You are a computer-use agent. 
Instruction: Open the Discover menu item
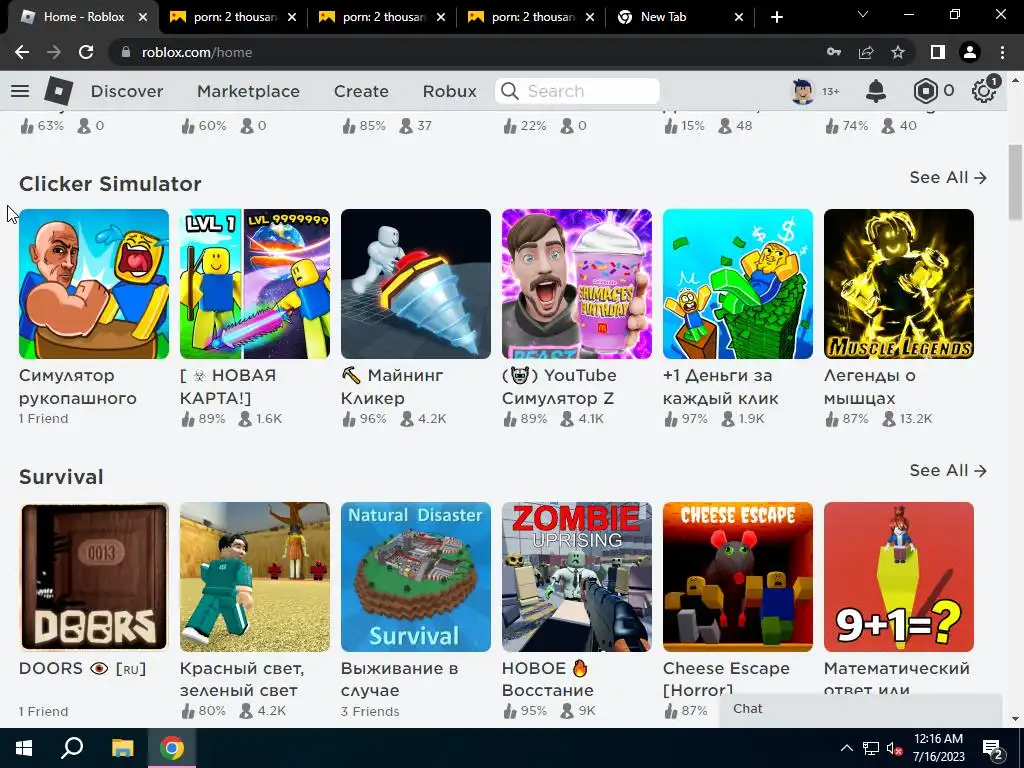coord(127,91)
